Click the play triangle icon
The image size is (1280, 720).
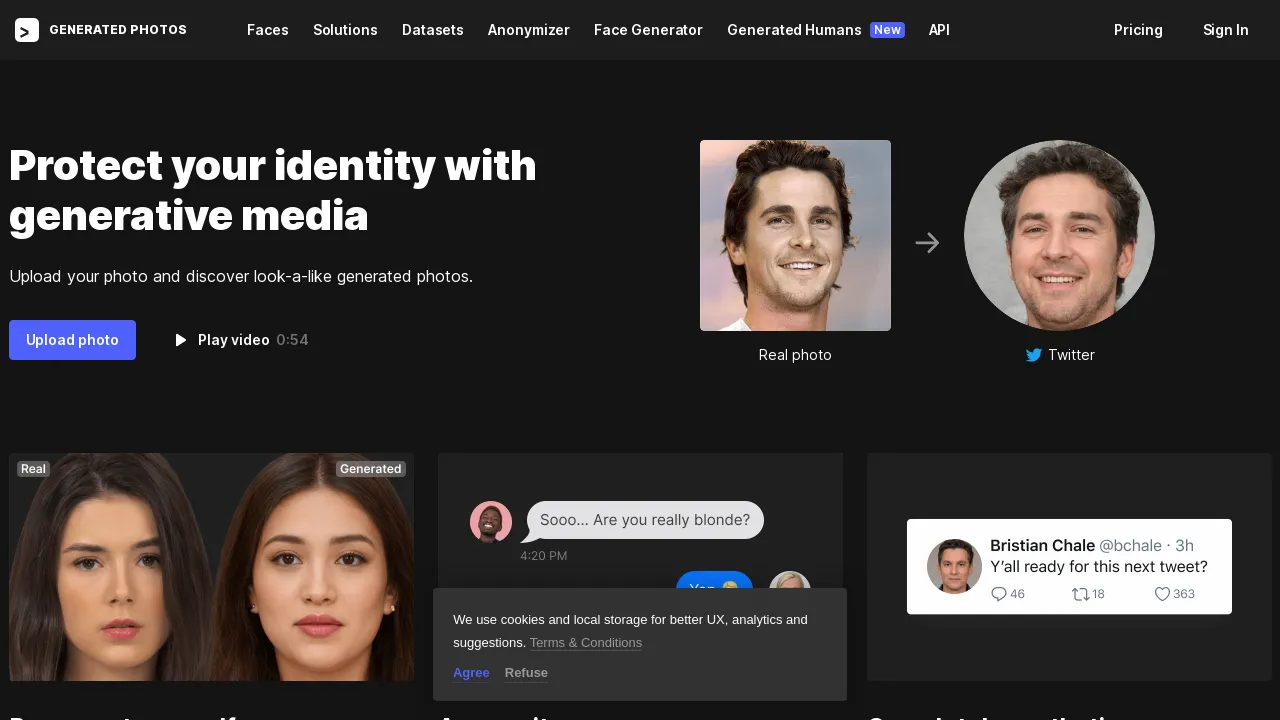tap(181, 340)
